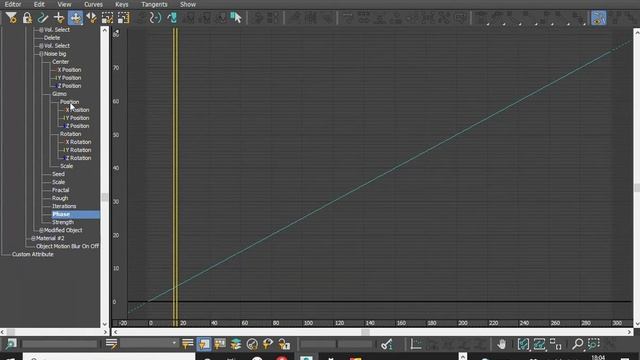Click the tree panel scroll up arrow
The image size is (640, 360).
click(104, 30)
